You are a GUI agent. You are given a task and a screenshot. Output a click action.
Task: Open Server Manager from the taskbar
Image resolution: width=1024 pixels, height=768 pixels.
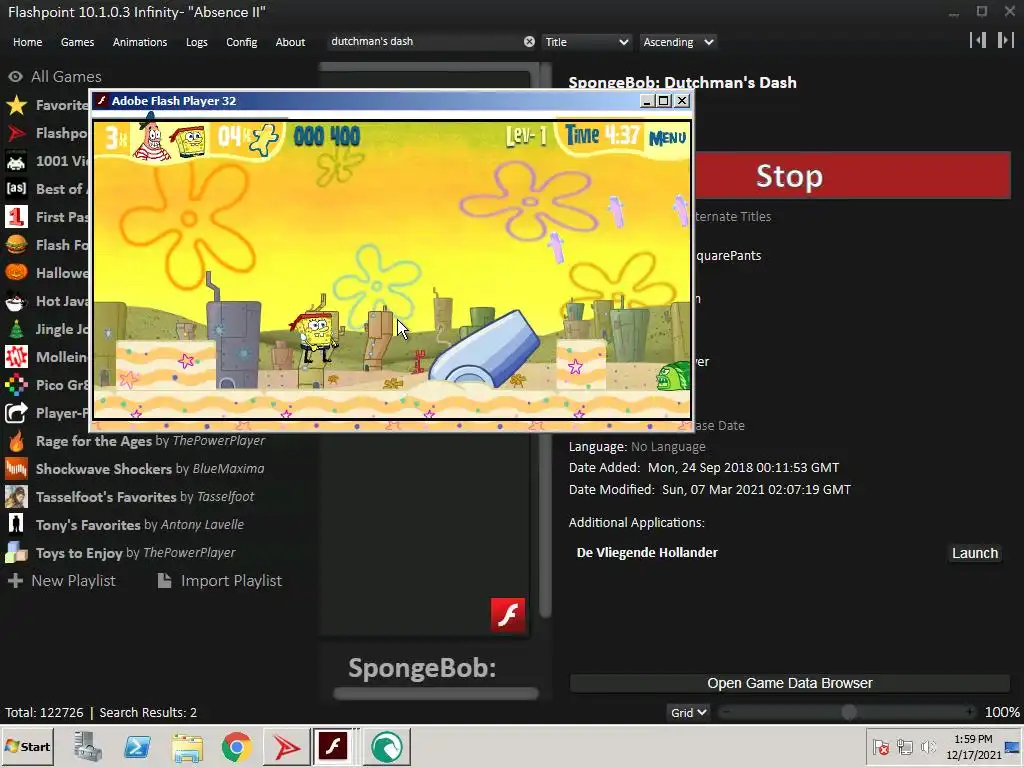(x=88, y=746)
